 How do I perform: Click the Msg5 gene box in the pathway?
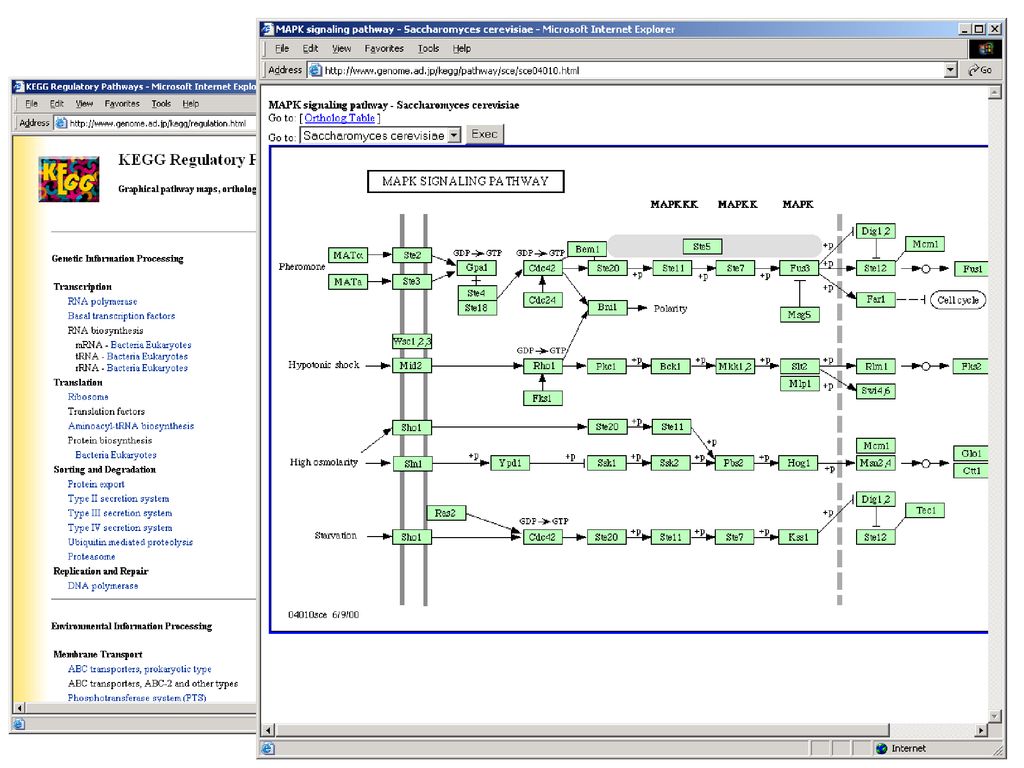(799, 315)
